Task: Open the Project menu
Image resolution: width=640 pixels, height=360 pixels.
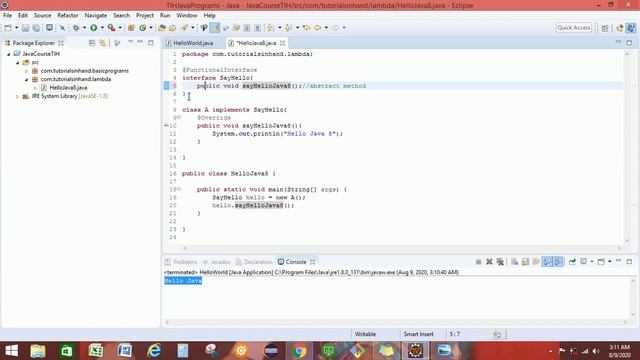Action: [x=145, y=16]
